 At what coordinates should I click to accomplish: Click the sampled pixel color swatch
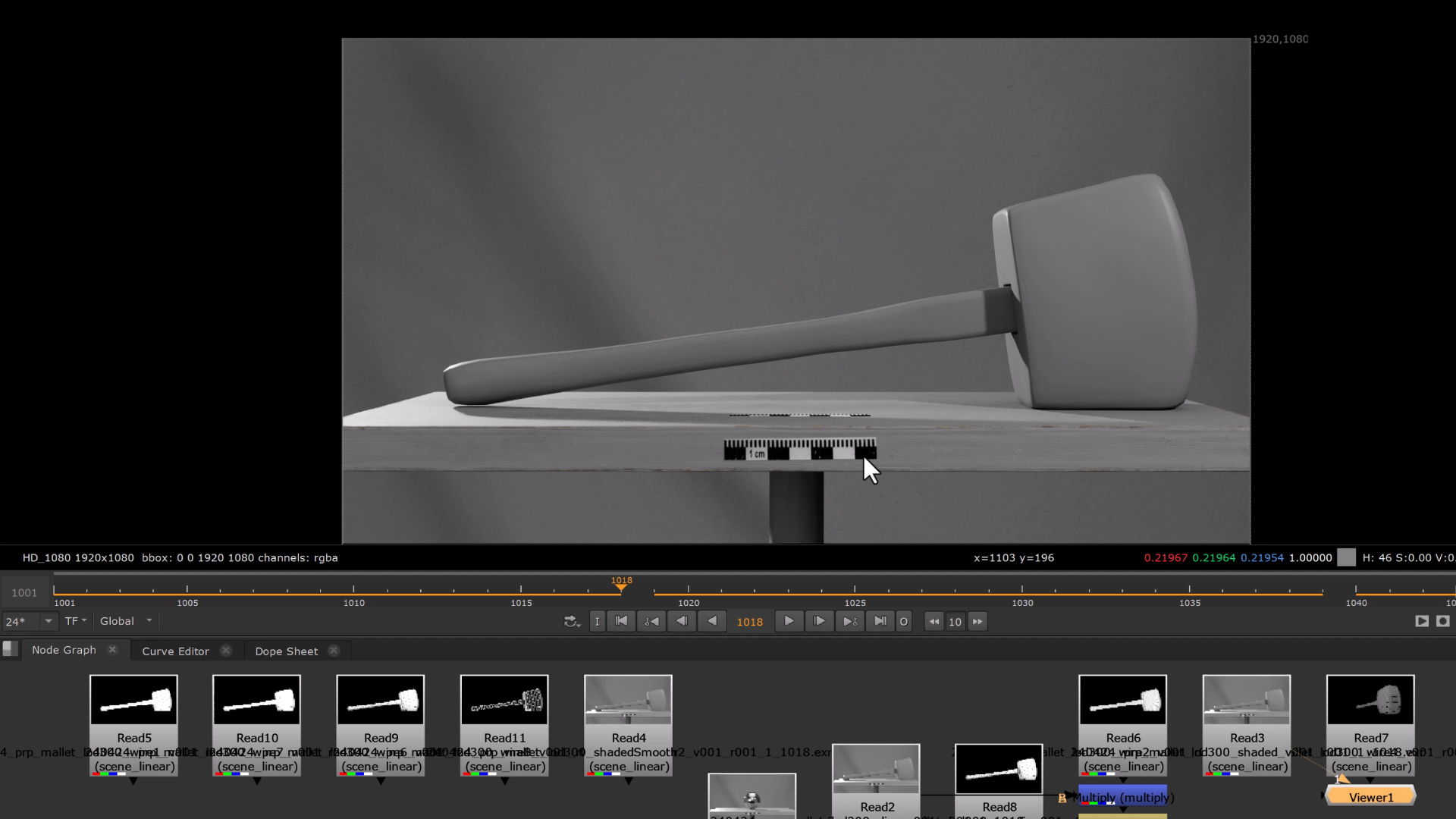tap(1346, 557)
